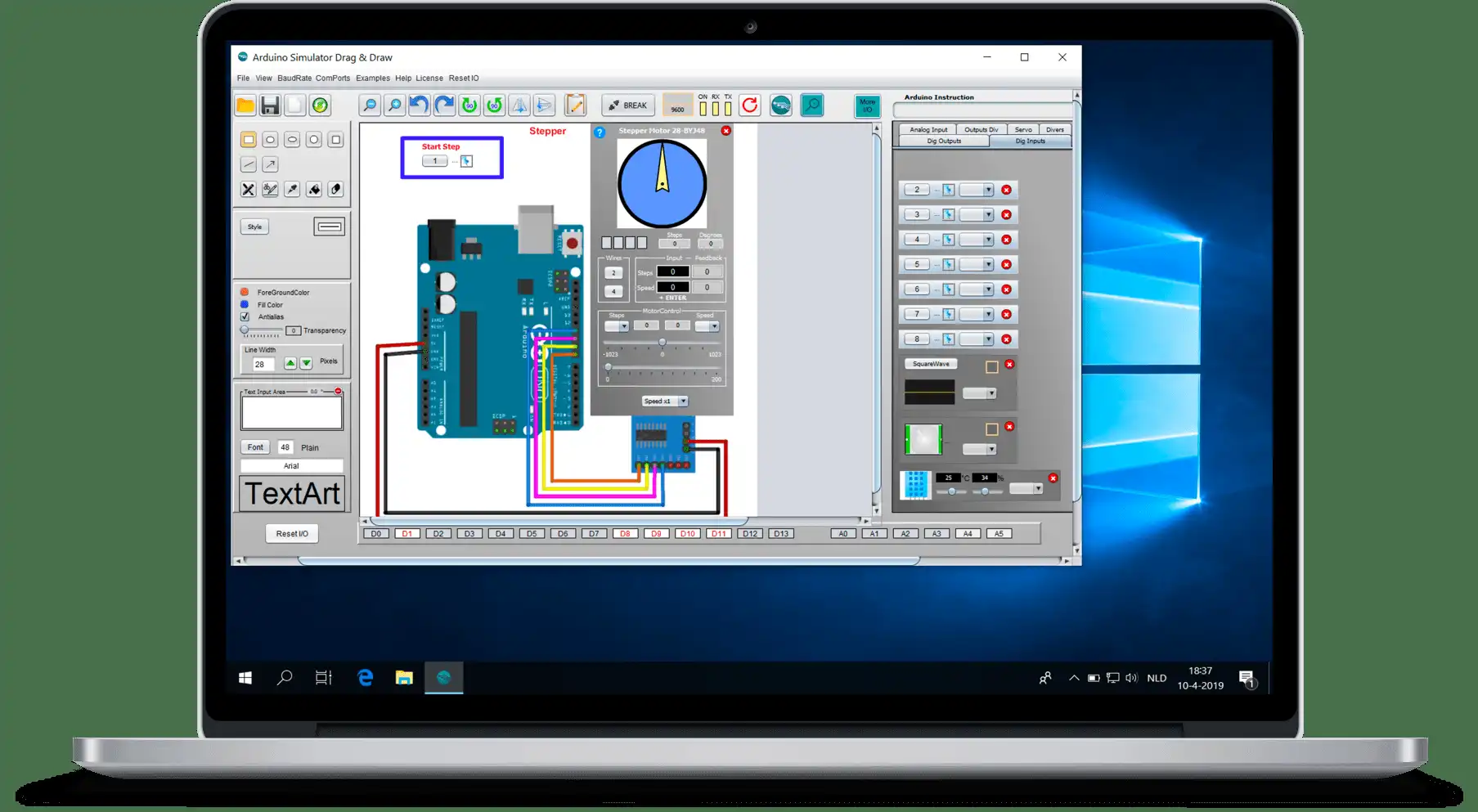Click the green refresh globe toolbar icon

pos(320,105)
